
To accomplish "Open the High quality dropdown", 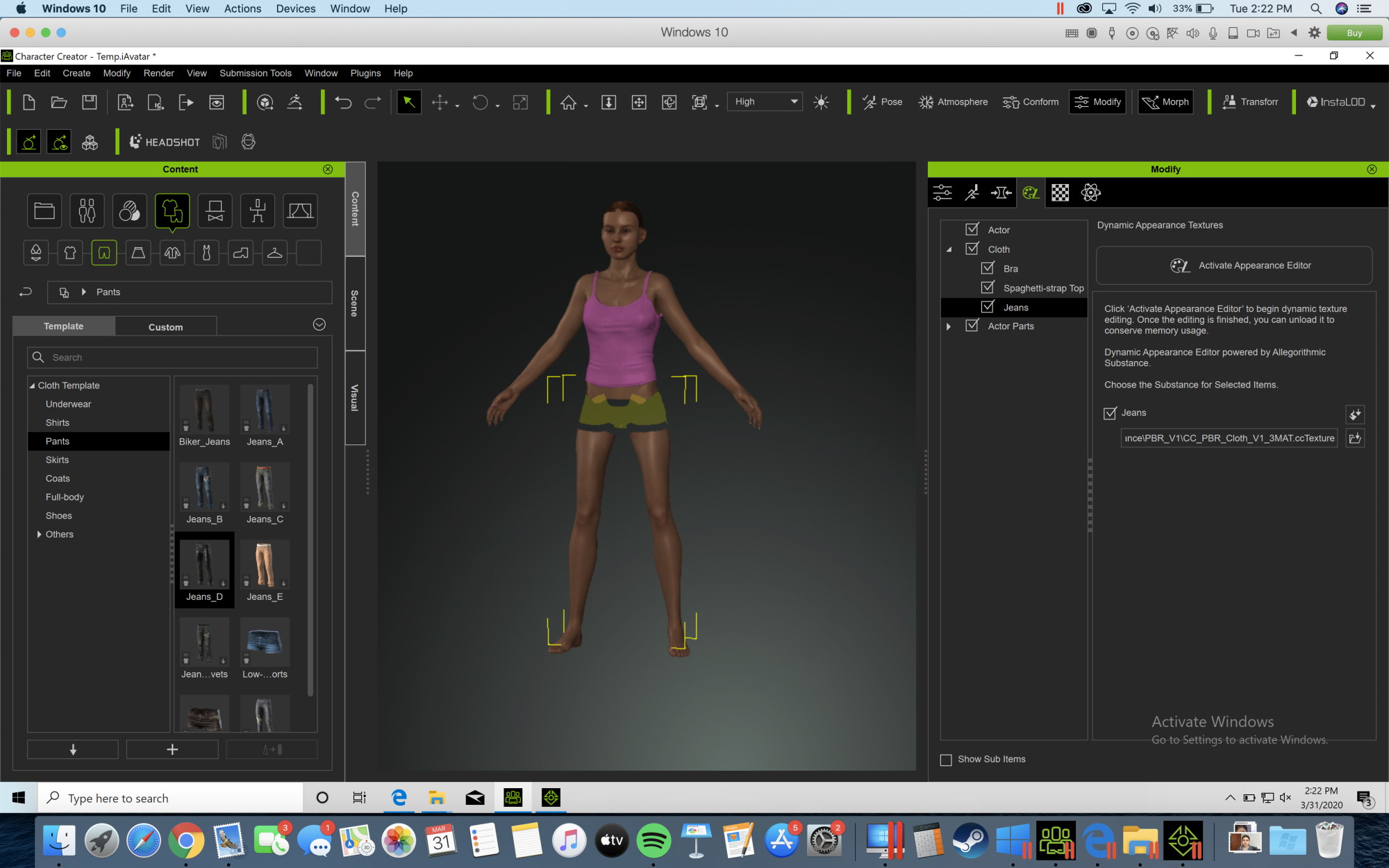I will tap(765, 102).
